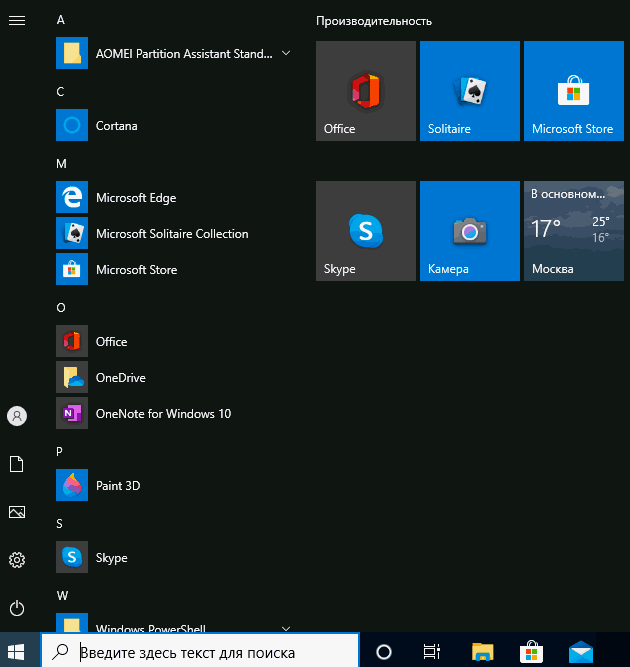This screenshot has height=667, width=630.
Task: Click the Cortana circle on the taskbar
Action: click(x=384, y=651)
